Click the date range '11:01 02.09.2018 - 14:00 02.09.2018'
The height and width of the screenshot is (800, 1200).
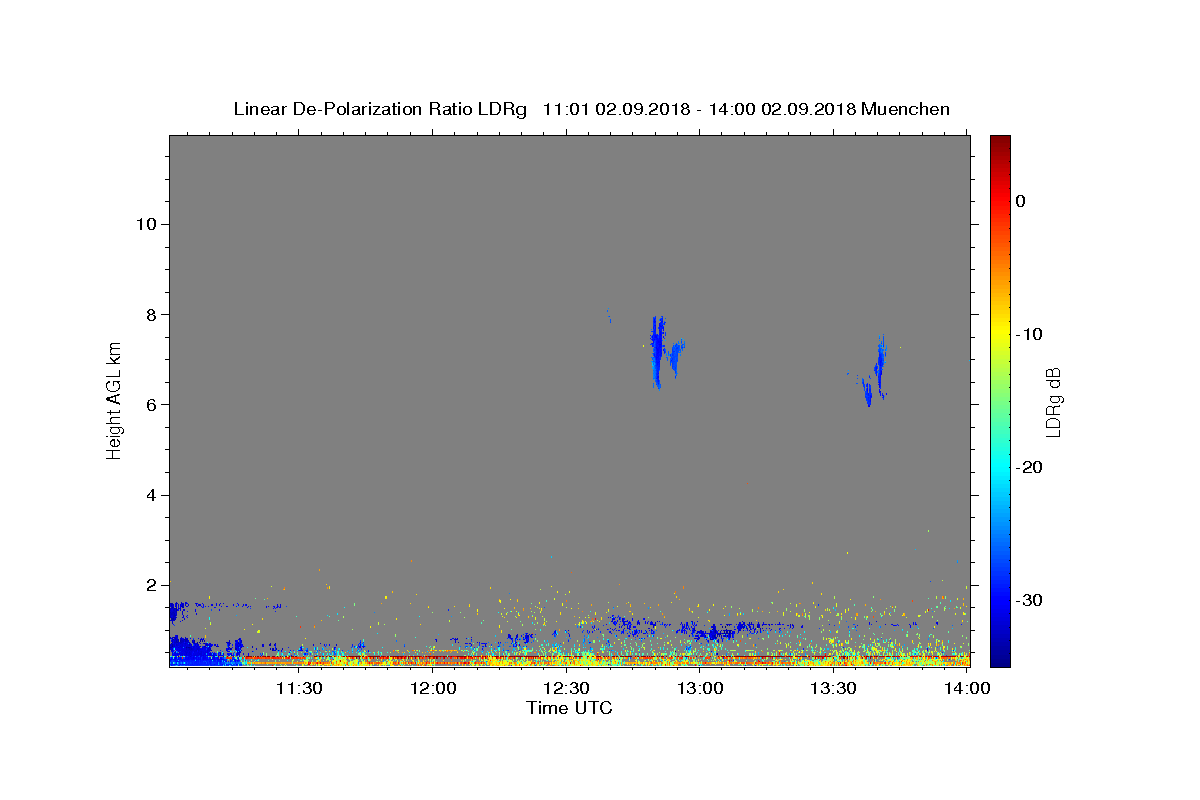[x=699, y=109]
